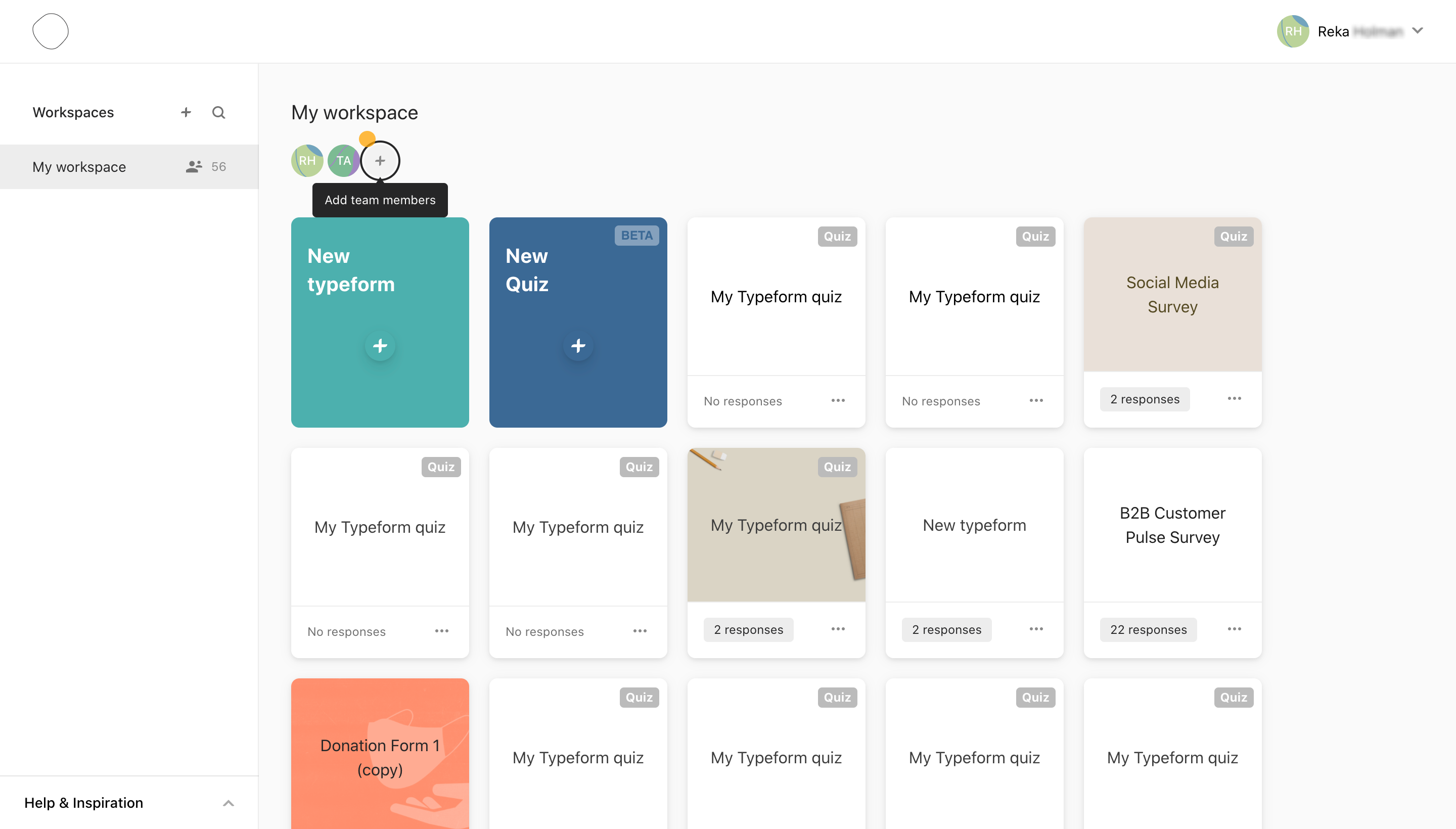This screenshot has width=1456, height=829.
Task: Open options for second-row first My Typeform quiz
Action: click(x=441, y=631)
